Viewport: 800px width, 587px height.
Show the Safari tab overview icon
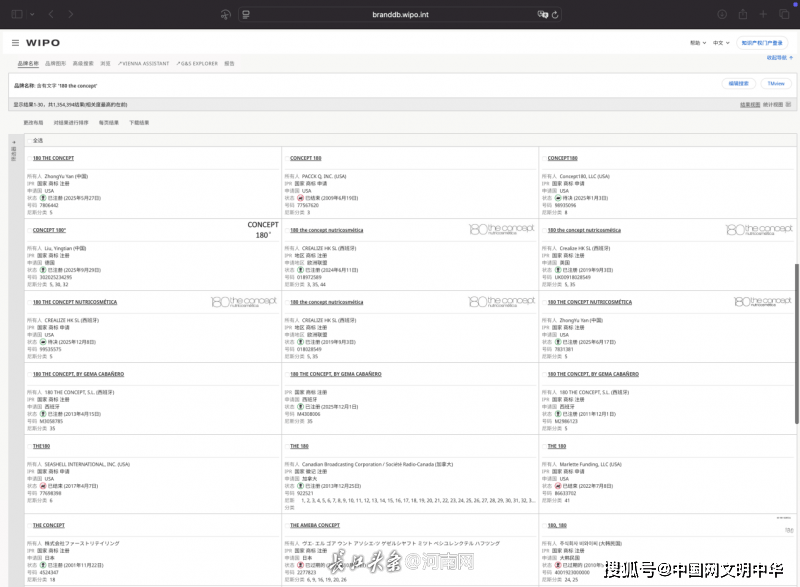pos(783,14)
